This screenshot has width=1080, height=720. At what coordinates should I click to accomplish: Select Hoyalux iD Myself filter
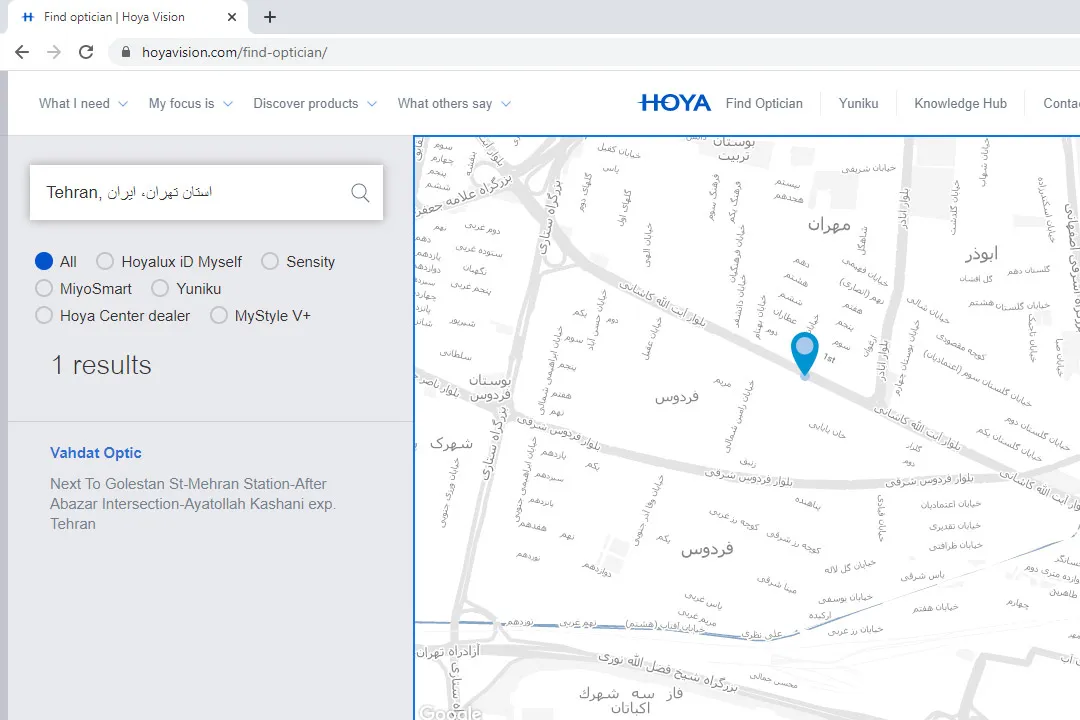[105, 261]
